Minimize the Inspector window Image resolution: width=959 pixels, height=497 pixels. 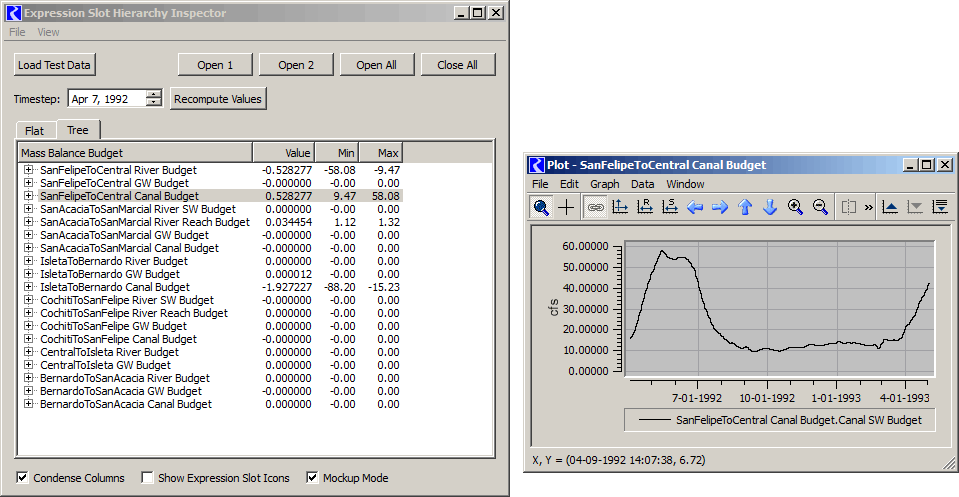pos(461,13)
